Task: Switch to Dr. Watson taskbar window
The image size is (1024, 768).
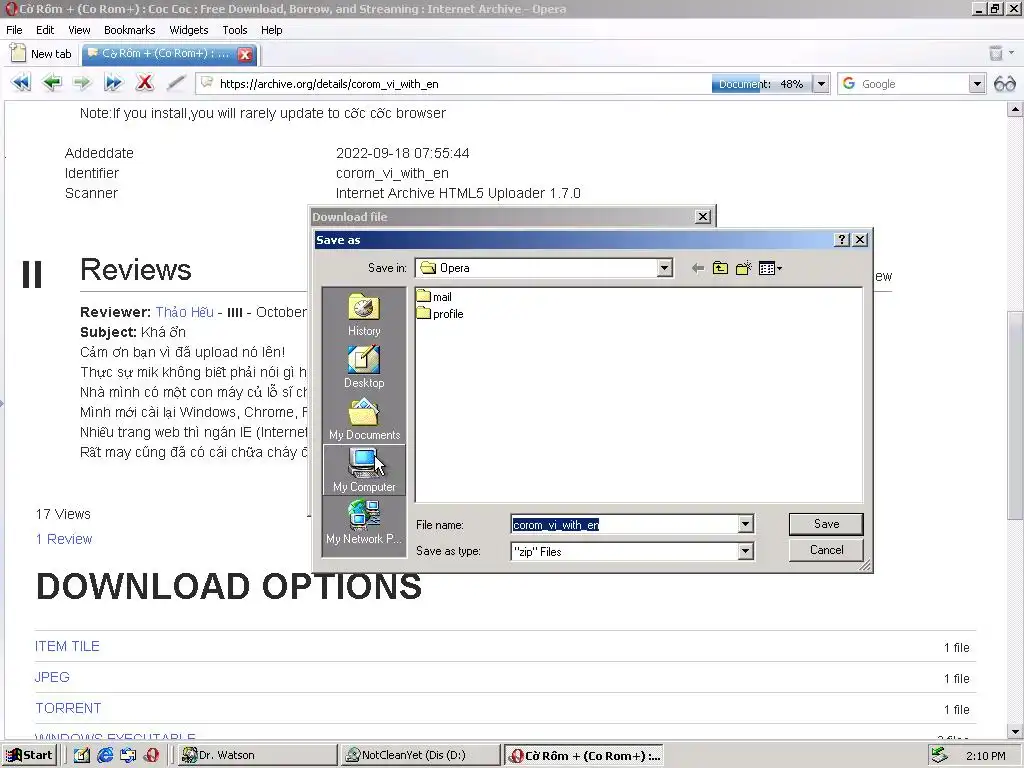Action: (257, 755)
